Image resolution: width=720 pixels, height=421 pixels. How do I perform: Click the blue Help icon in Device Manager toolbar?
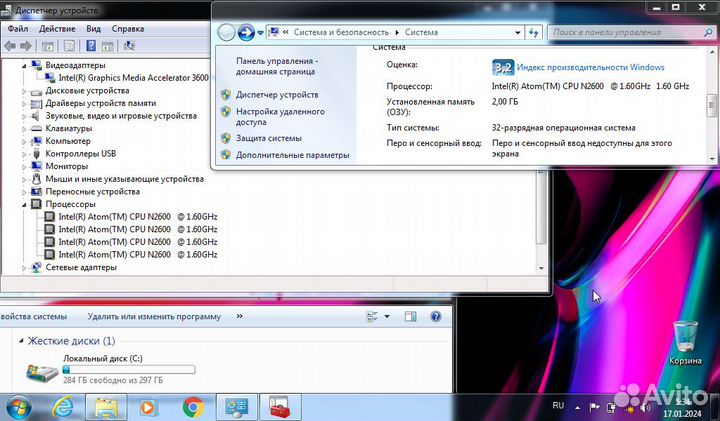(x=91, y=45)
